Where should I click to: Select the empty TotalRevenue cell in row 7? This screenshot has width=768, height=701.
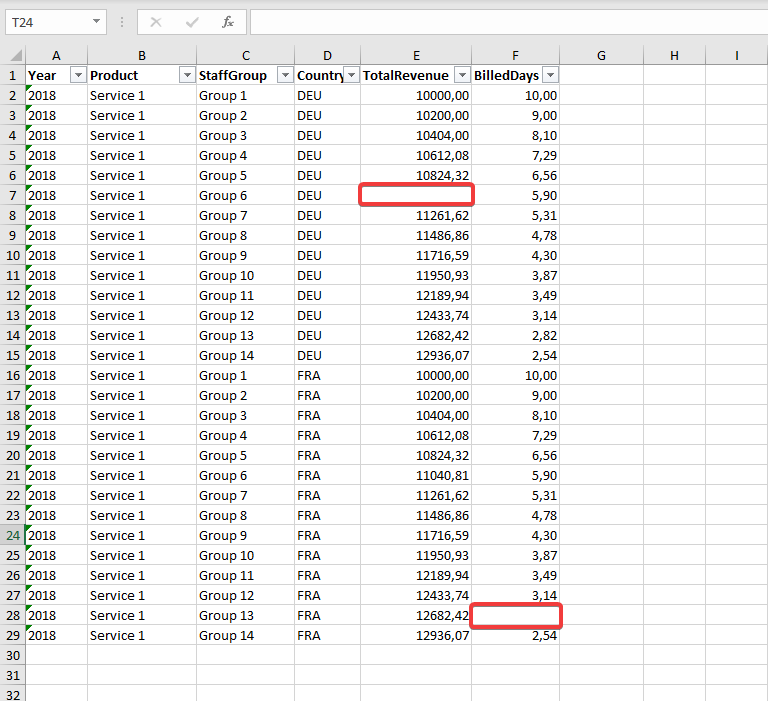click(x=416, y=196)
